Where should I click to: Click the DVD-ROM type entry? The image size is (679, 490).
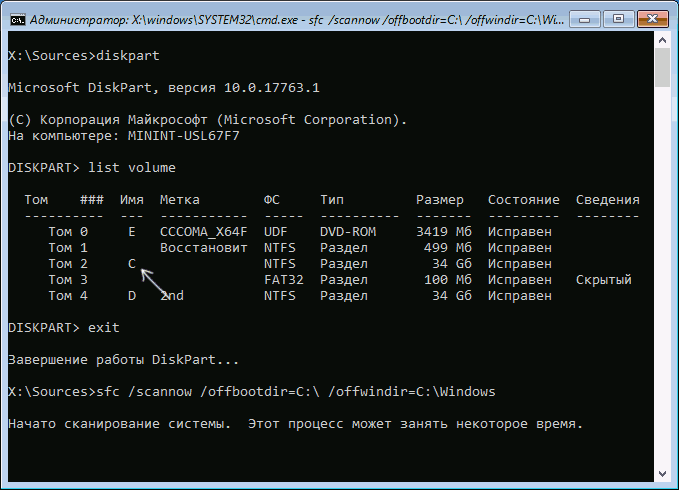pos(348,232)
